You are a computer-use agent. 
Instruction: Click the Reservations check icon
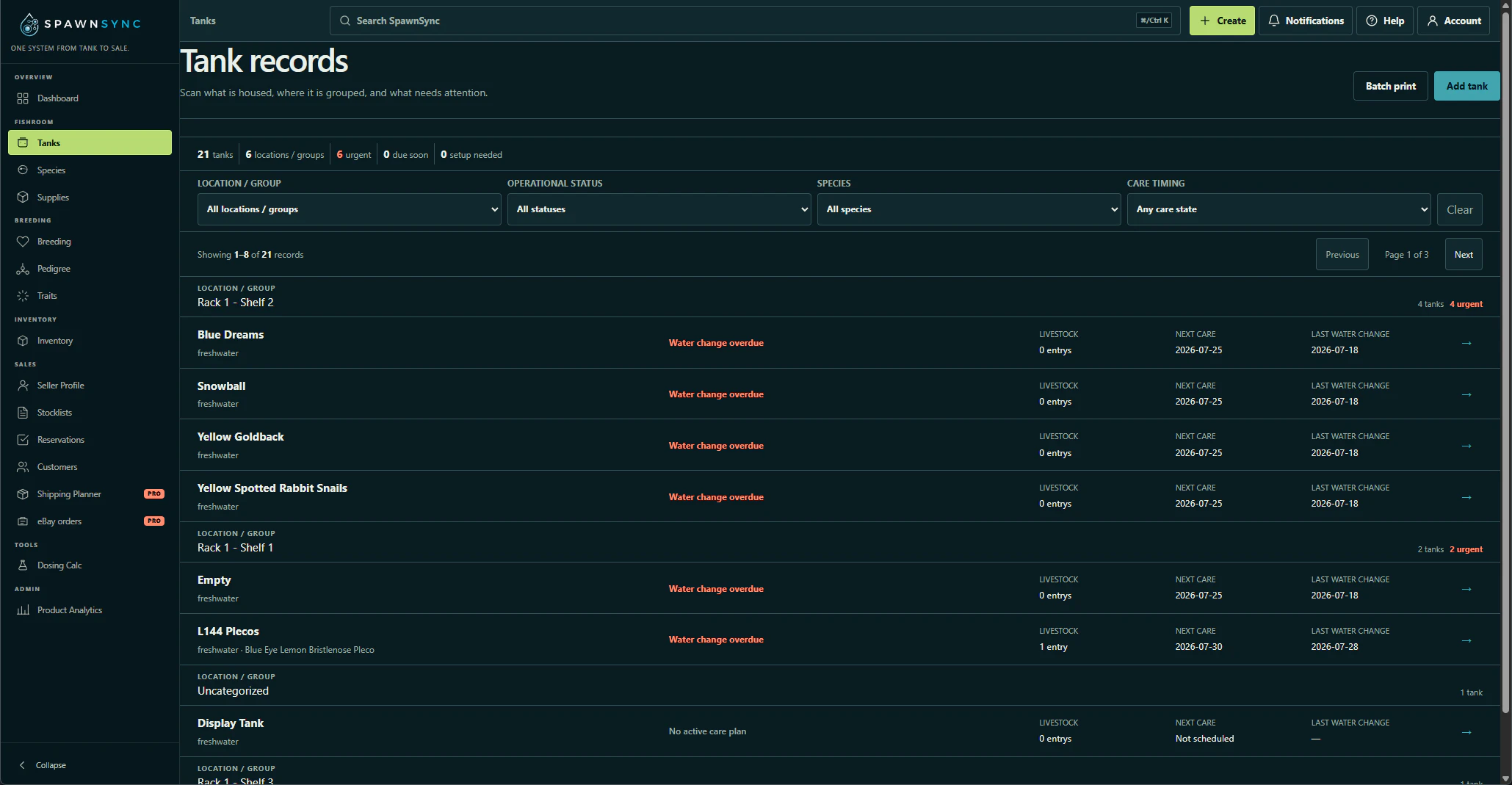pyautogui.click(x=23, y=440)
